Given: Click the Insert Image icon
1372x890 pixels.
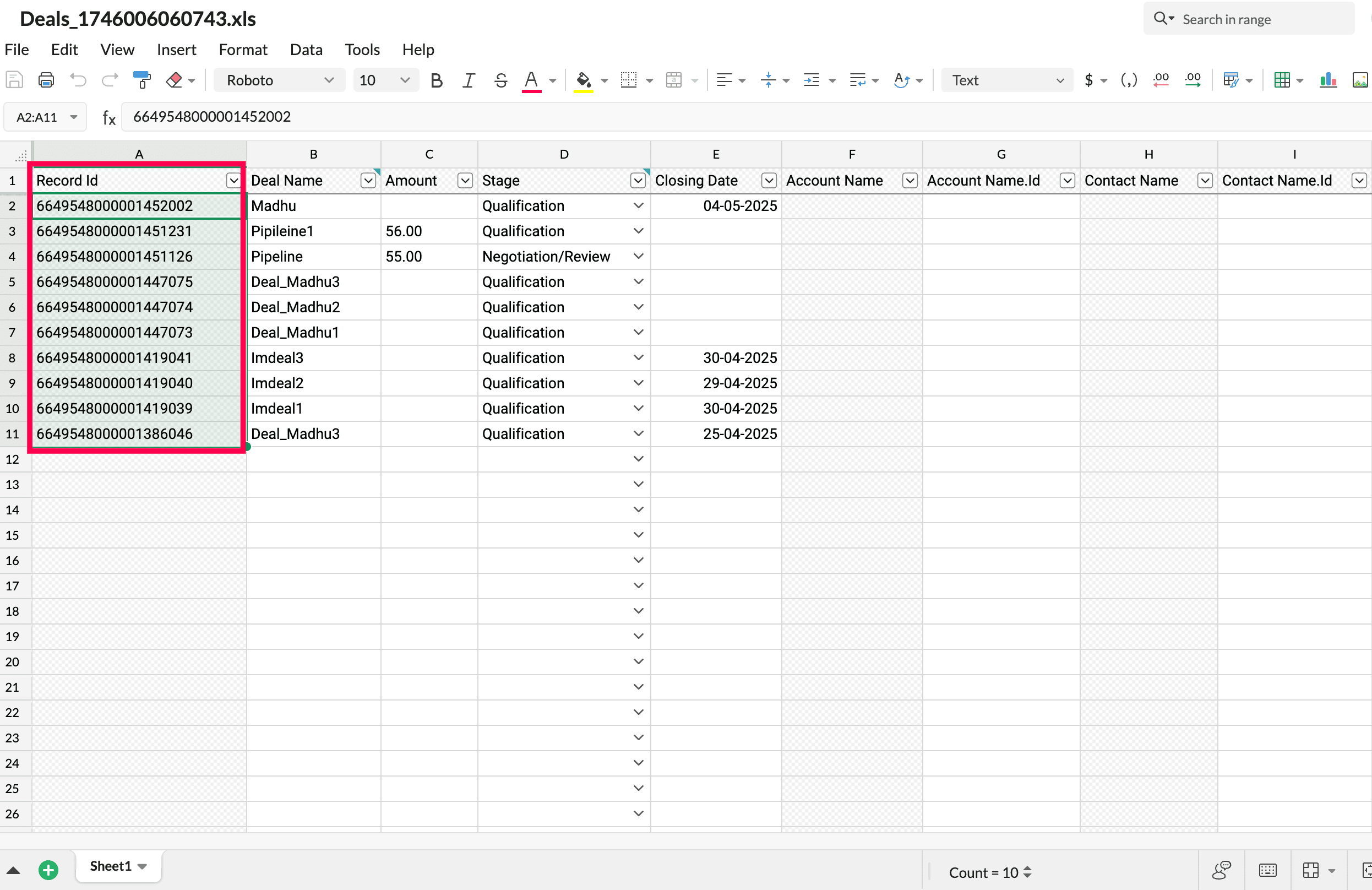Looking at the screenshot, I should point(1360,80).
